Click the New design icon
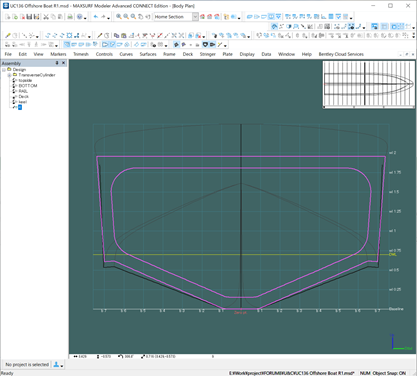417x376 pixels. click(x=7, y=17)
